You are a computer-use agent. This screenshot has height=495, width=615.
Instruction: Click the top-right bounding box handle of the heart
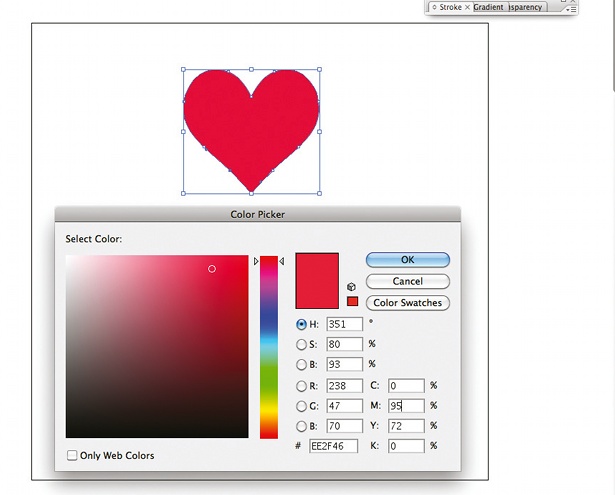pos(319,69)
